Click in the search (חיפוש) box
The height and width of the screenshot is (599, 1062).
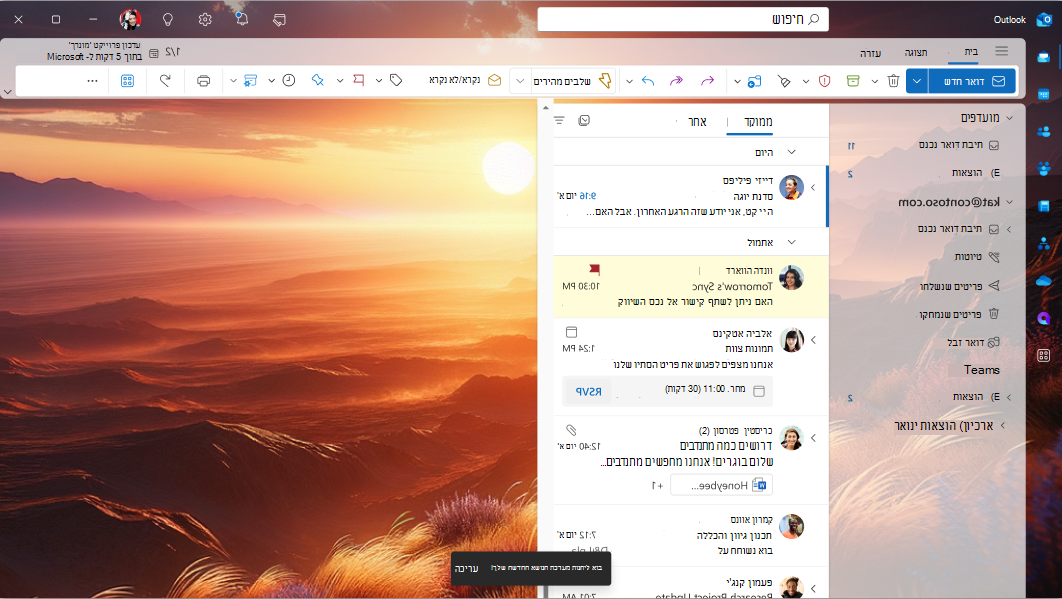pos(683,19)
